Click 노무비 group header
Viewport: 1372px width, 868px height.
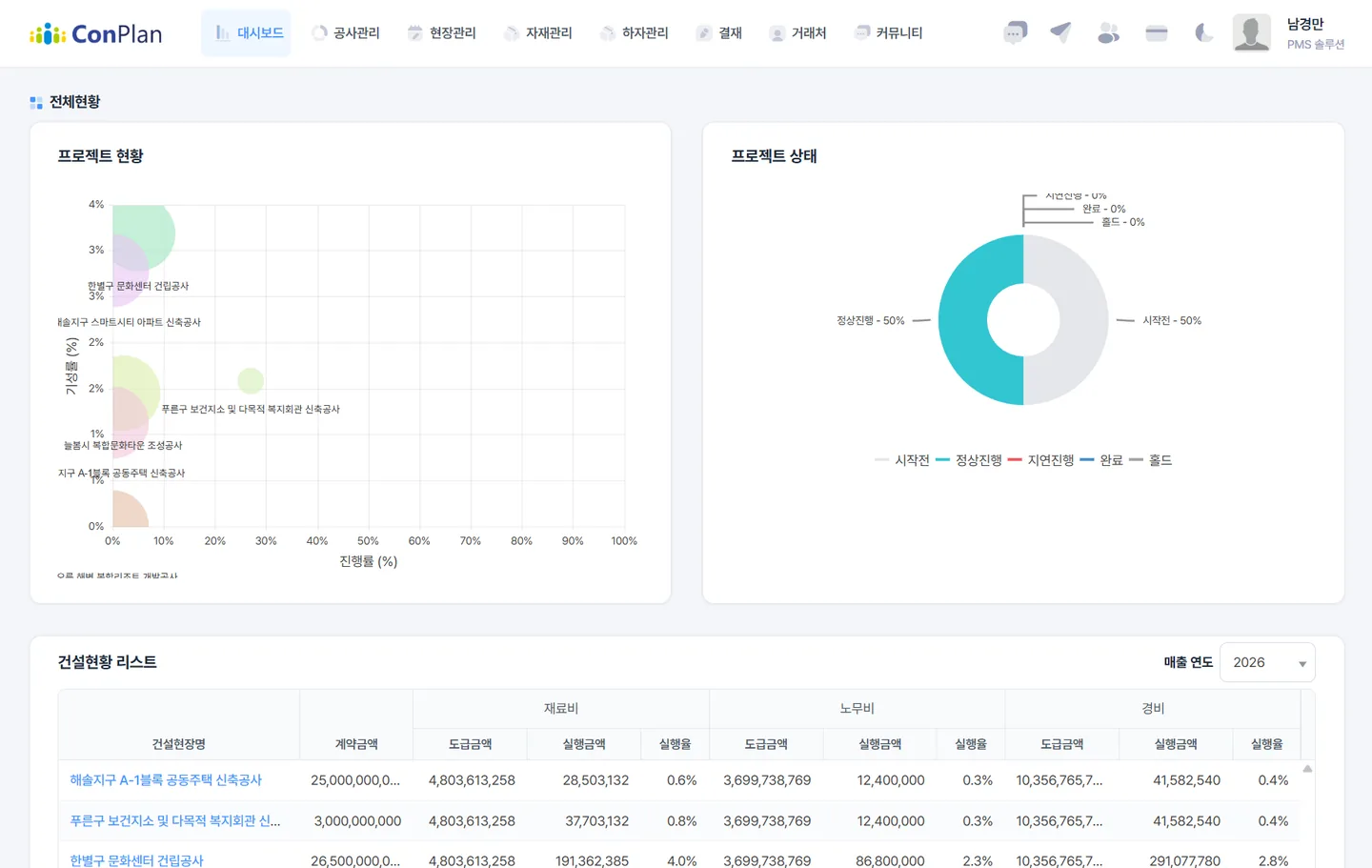tap(857, 709)
